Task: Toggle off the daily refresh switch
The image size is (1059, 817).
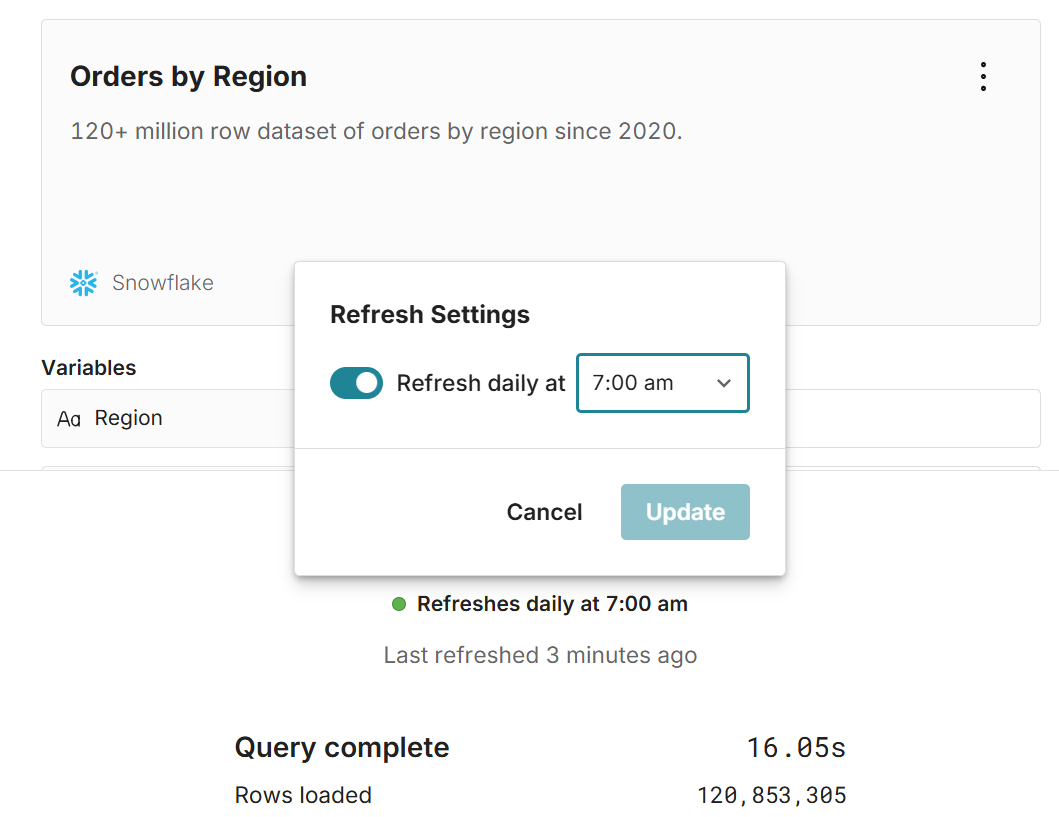Action: (356, 383)
